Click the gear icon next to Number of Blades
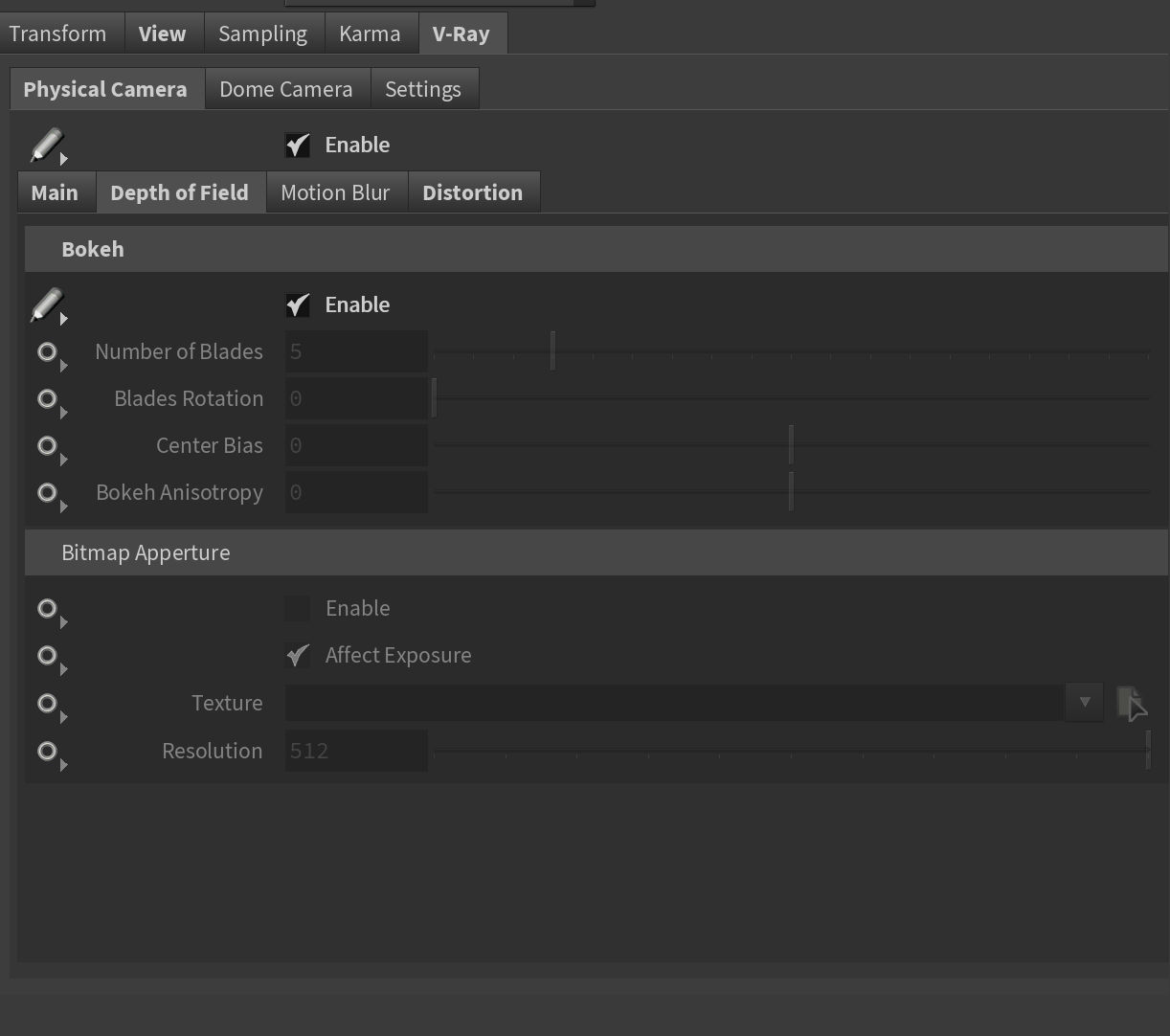 47,352
